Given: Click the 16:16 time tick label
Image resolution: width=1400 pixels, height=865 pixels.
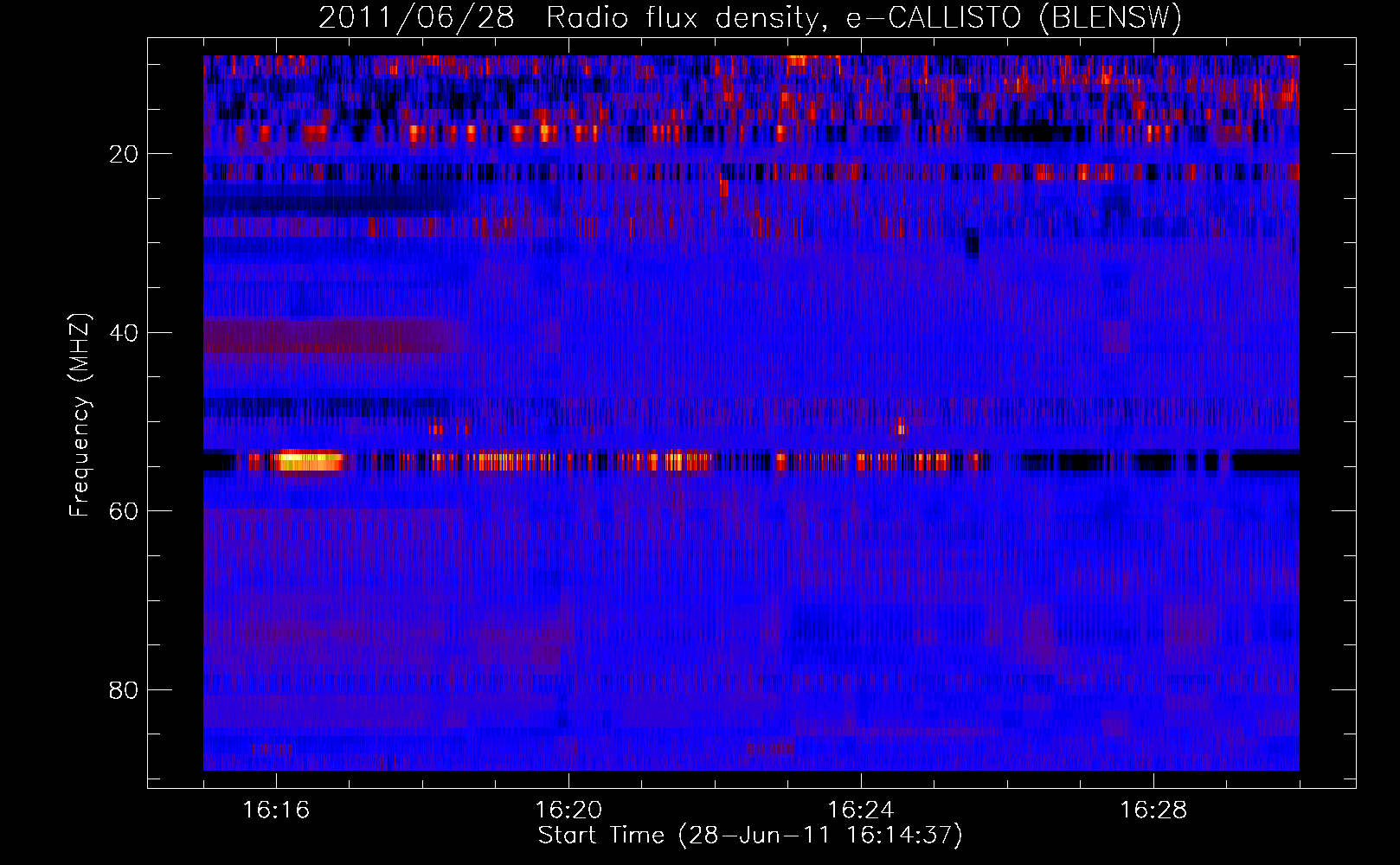Looking at the screenshot, I should click(276, 811).
